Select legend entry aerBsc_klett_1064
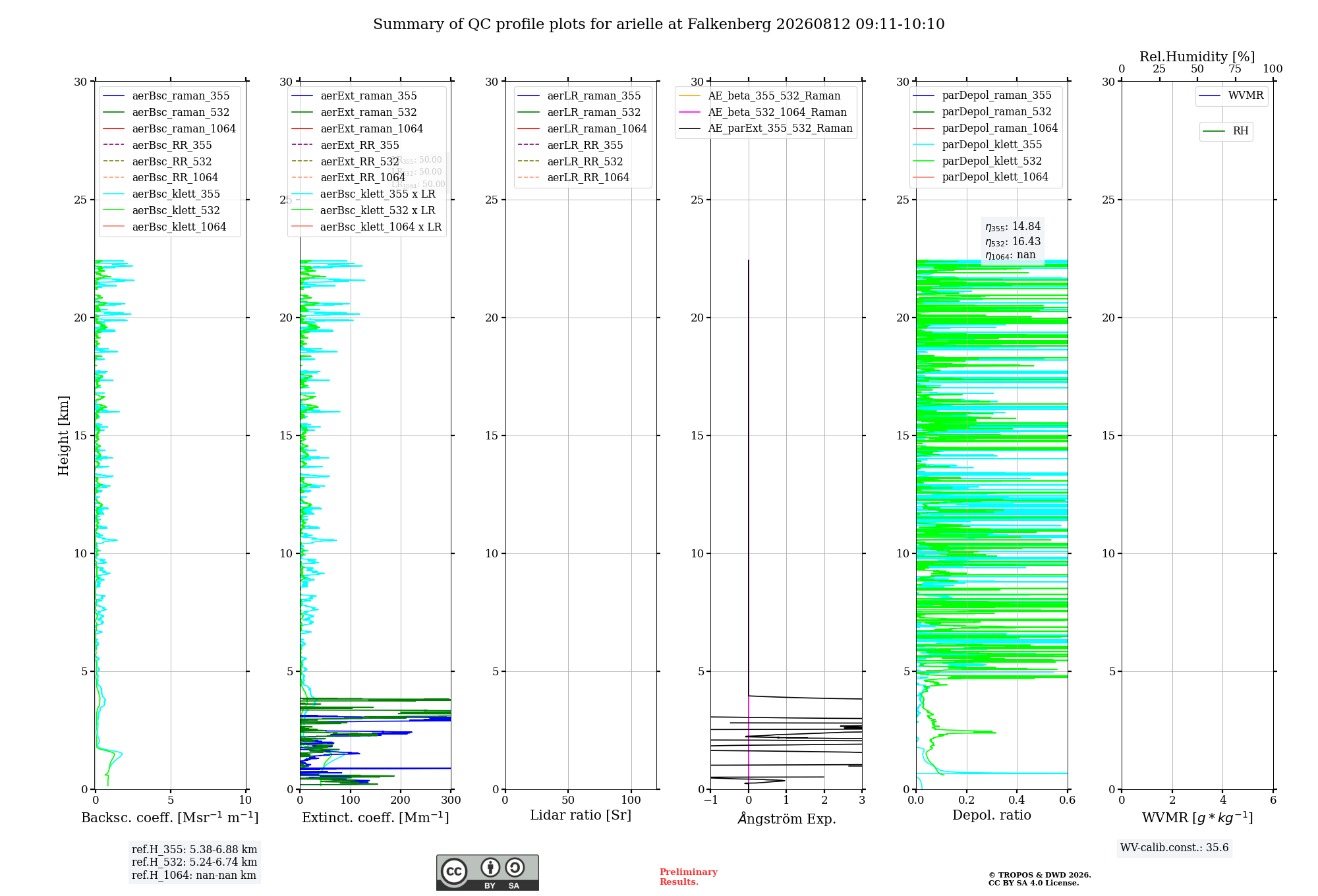The width and height of the screenshot is (1318, 896). [165, 227]
